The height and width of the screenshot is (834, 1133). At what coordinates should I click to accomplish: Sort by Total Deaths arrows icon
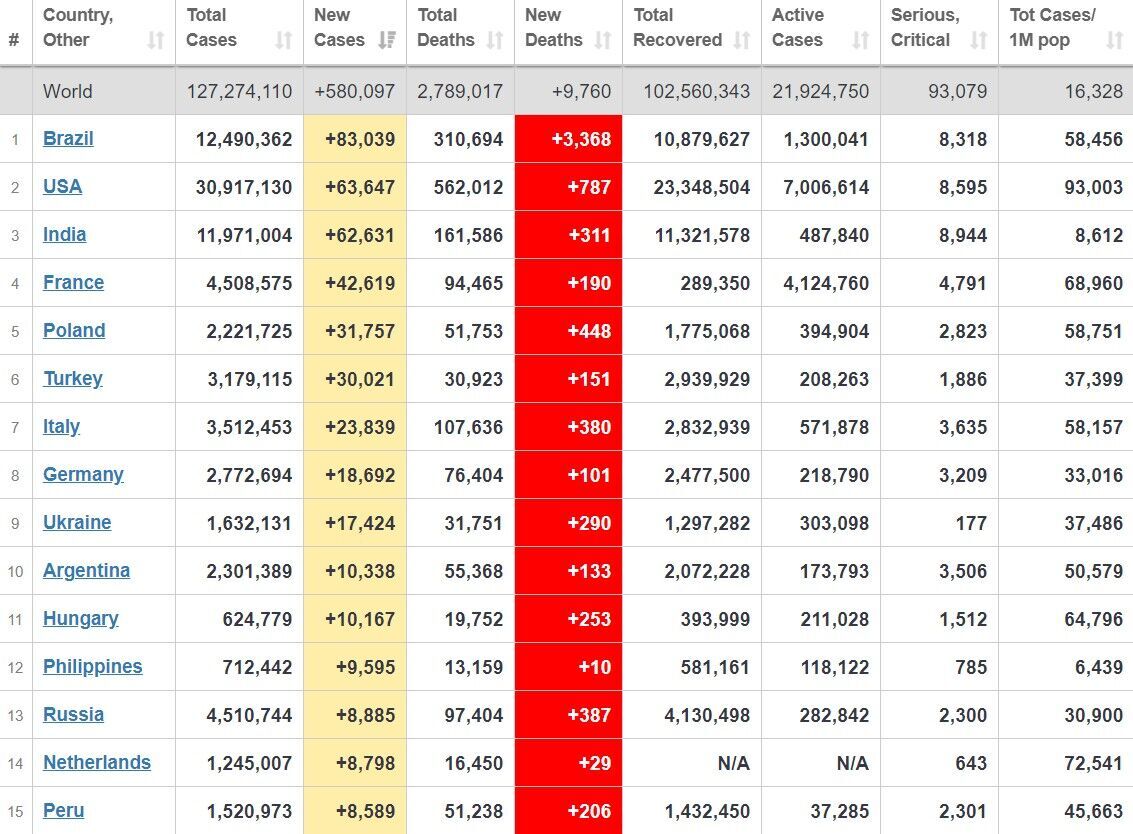[x=494, y=40]
